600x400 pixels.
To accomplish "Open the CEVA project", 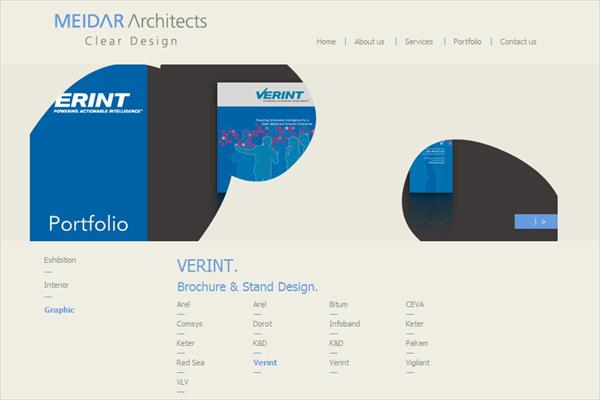I will [414, 304].
